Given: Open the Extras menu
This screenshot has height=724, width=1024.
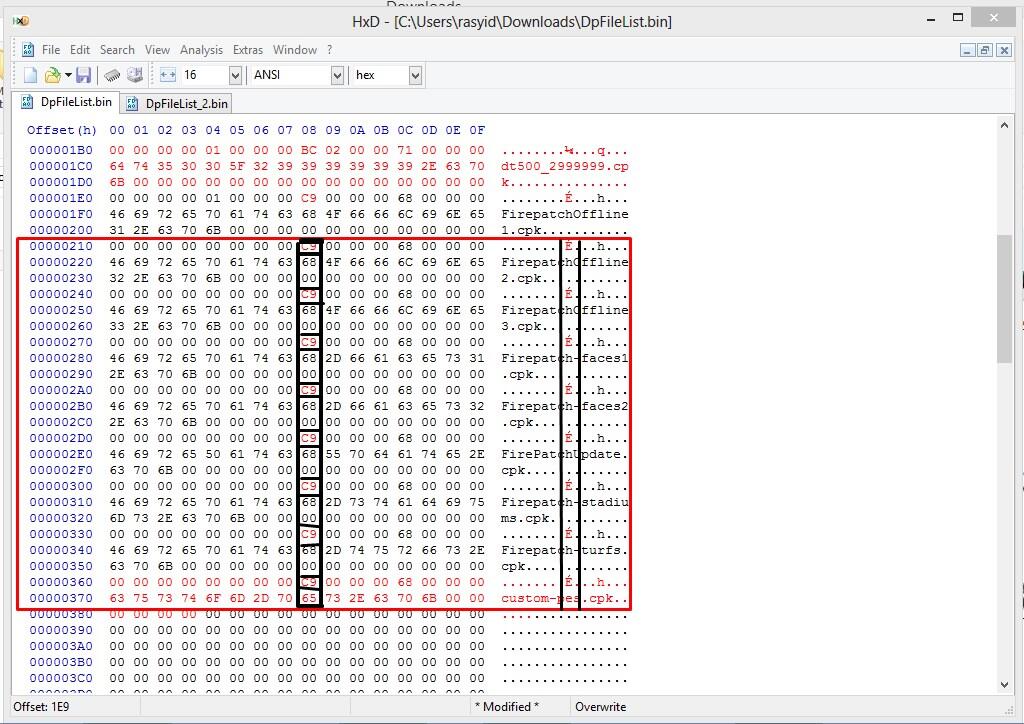Looking at the screenshot, I should click(248, 50).
